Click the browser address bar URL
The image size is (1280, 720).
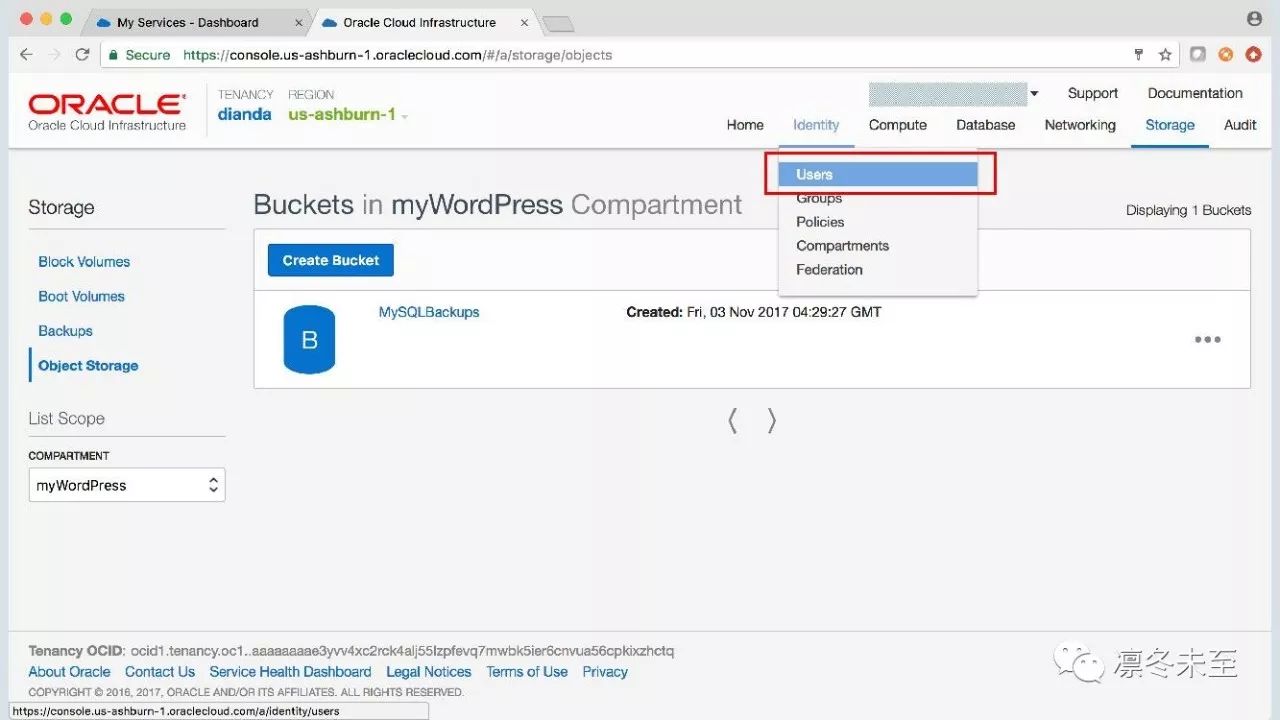click(x=398, y=55)
